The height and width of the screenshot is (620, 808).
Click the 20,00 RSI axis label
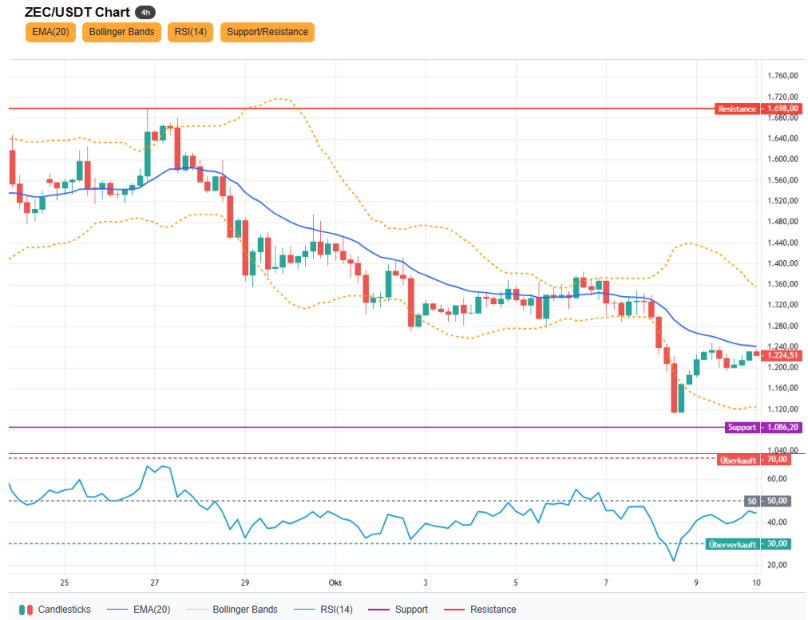tap(777, 565)
